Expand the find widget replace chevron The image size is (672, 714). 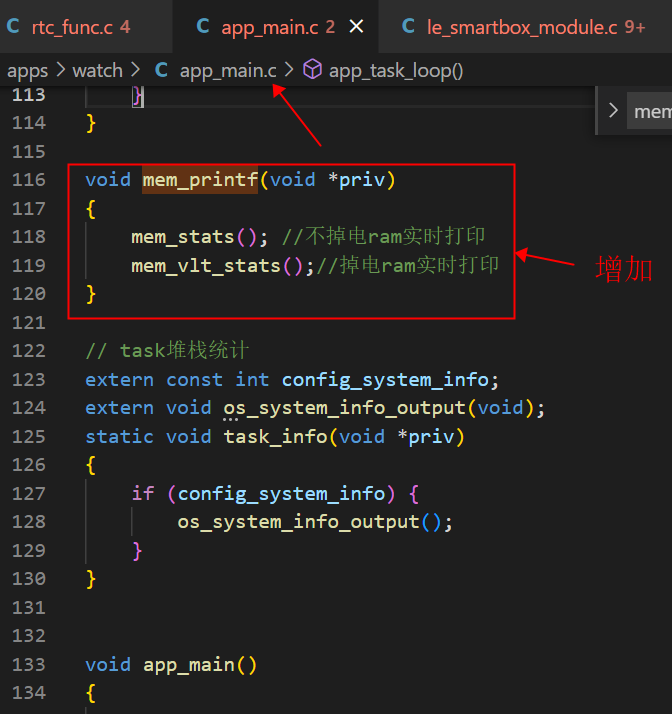(613, 110)
